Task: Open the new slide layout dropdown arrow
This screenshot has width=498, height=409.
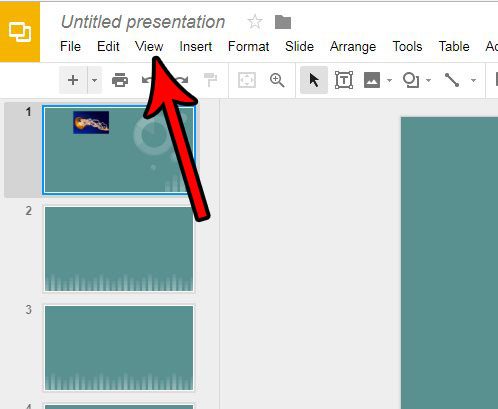Action: tap(95, 80)
